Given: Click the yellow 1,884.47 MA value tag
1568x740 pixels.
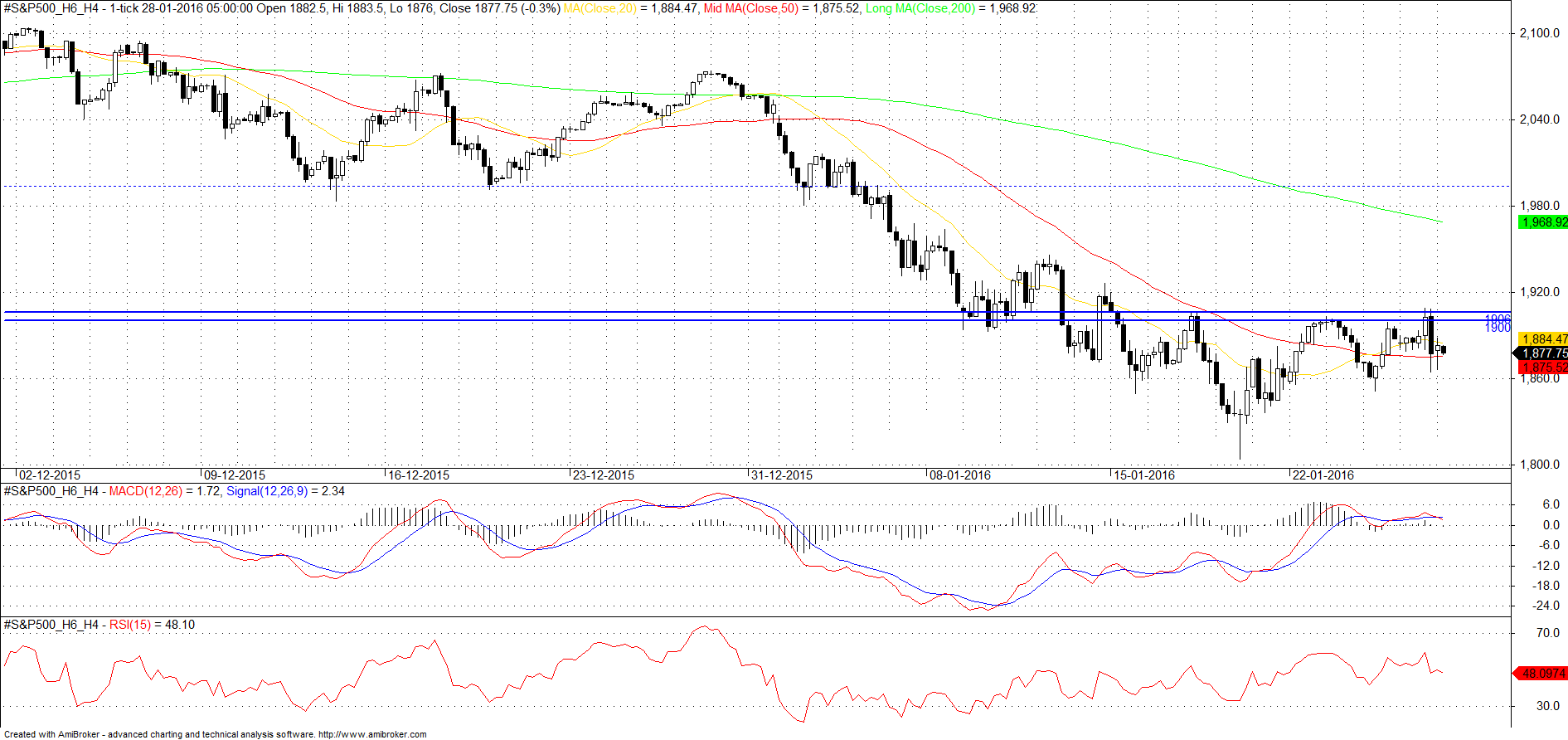Looking at the screenshot, I should tap(1542, 338).
